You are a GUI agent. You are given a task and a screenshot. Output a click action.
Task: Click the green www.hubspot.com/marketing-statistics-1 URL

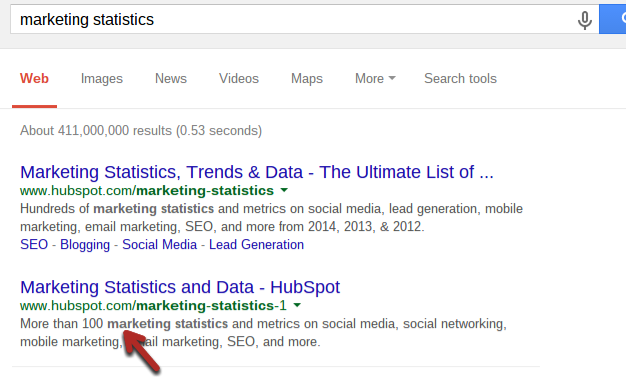click(153, 306)
